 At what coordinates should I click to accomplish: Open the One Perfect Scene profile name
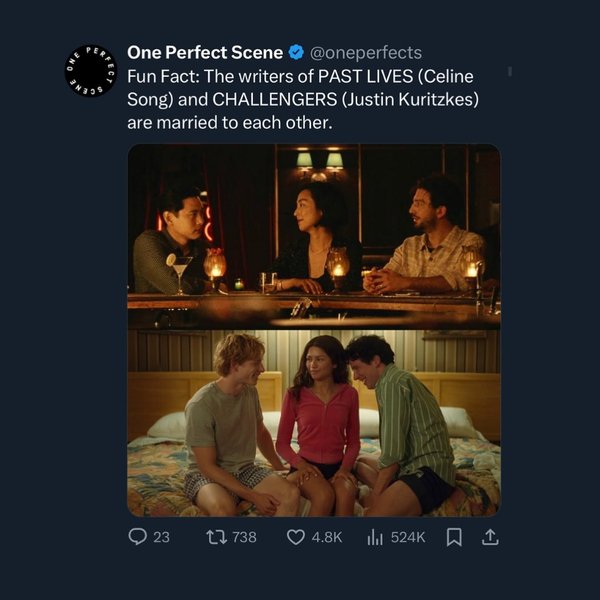pos(204,52)
